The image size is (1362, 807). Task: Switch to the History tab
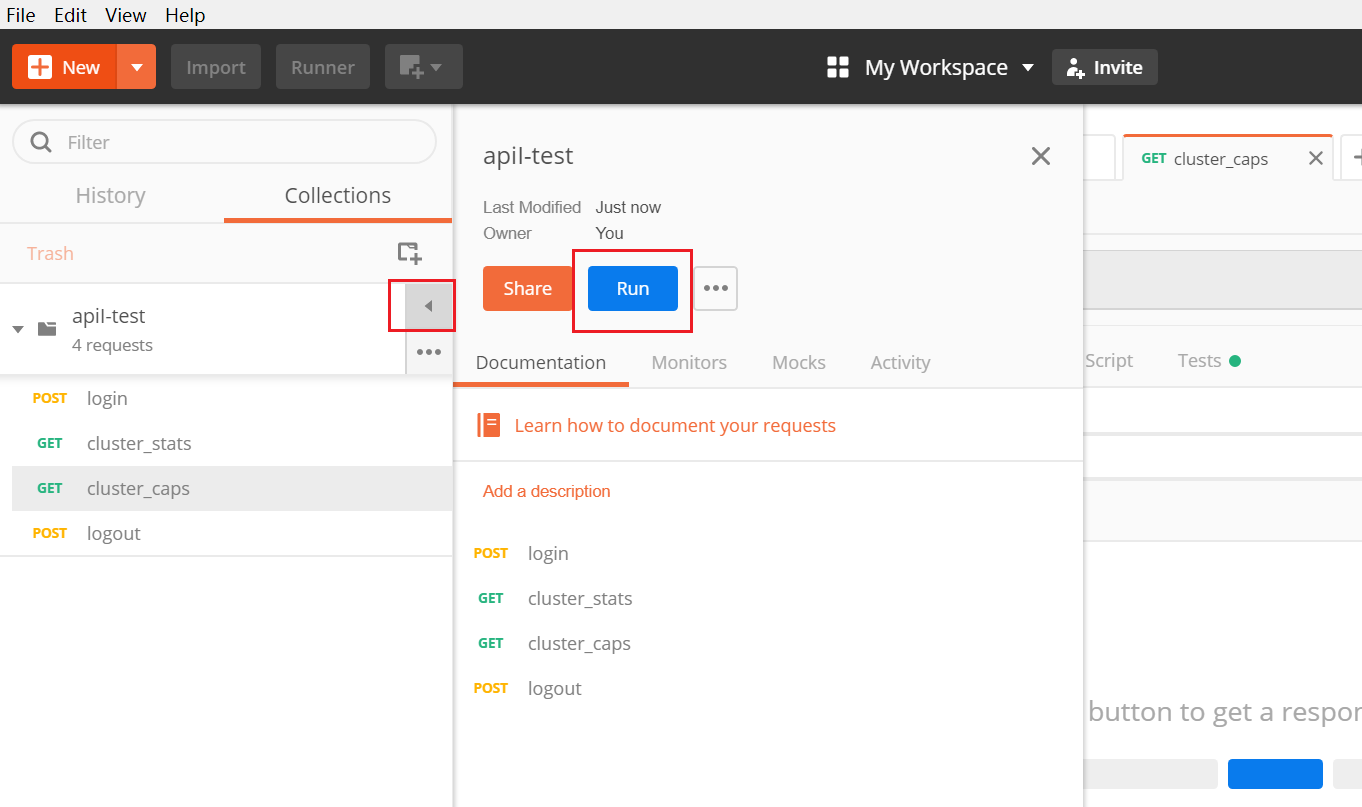coord(111,195)
